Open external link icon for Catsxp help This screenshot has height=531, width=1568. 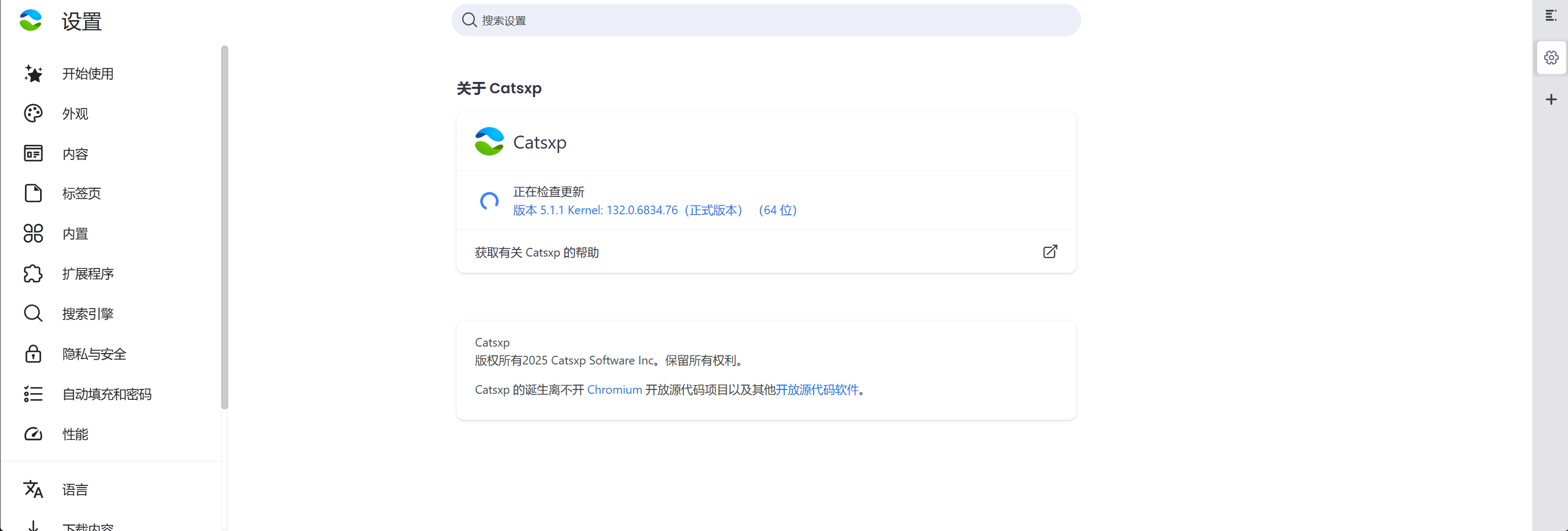(1050, 252)
